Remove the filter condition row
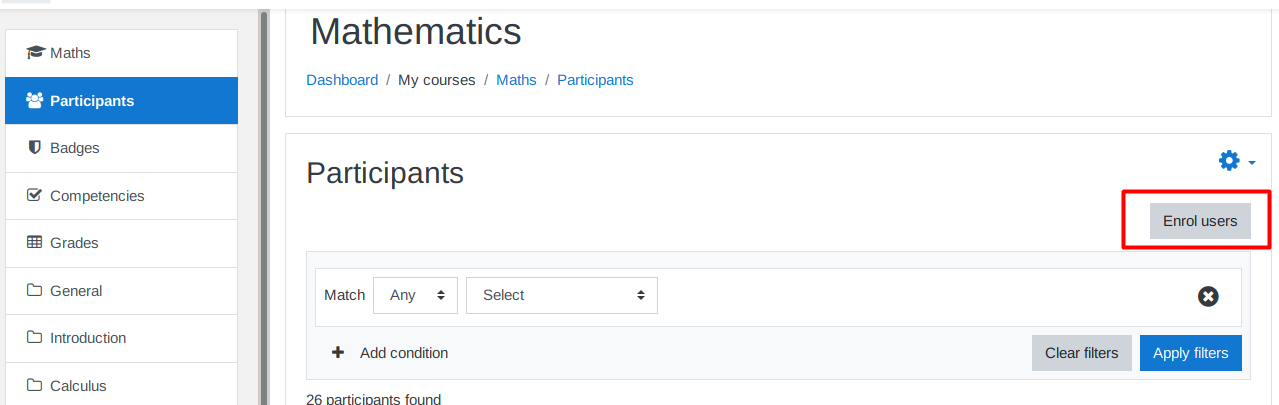 1208,296
